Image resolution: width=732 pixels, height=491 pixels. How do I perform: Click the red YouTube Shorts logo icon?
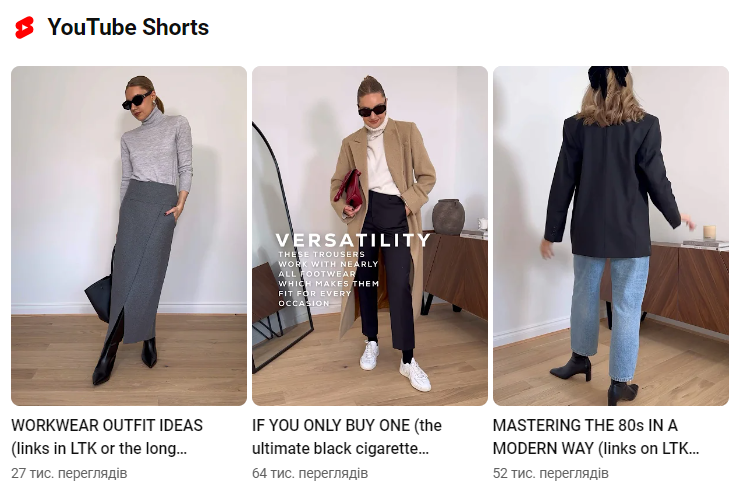pyautogui.click(x=24, y=28)
